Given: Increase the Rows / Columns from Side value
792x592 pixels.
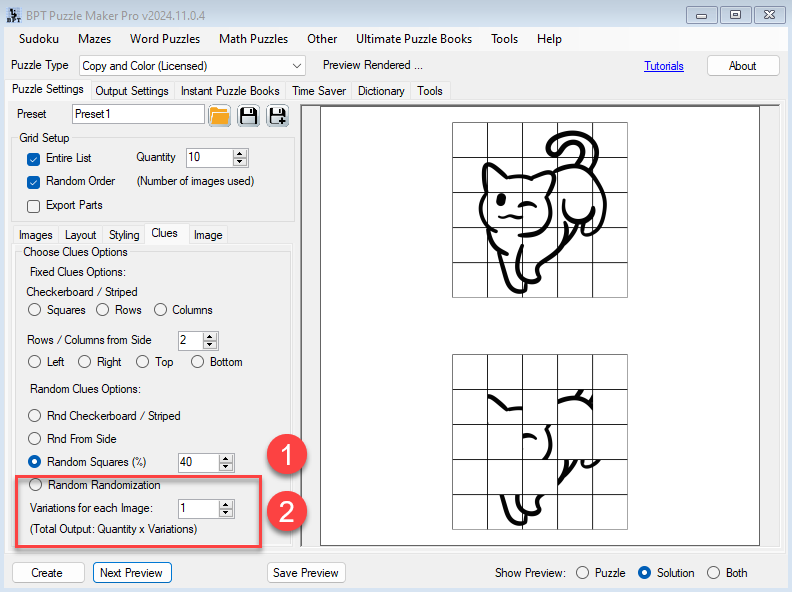Looking at the screenshot, I should click(x=210, y=336).
